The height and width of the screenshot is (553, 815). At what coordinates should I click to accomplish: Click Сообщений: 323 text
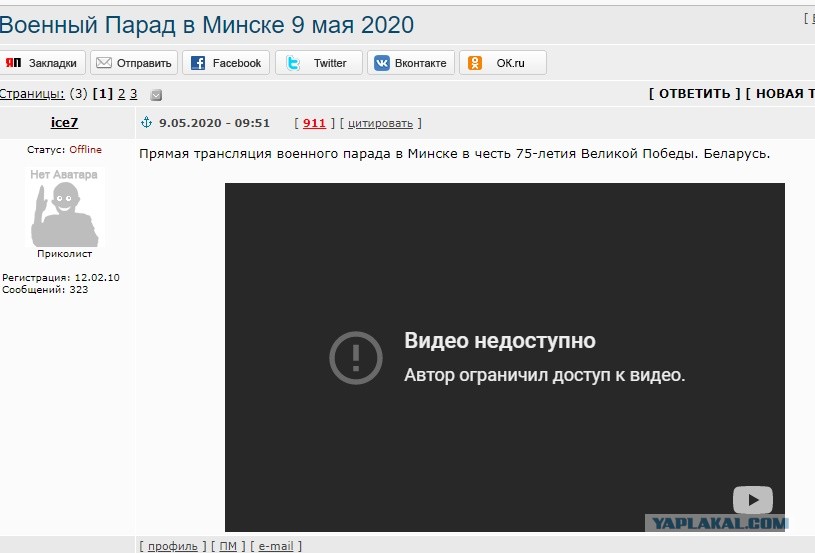(45, 289)
